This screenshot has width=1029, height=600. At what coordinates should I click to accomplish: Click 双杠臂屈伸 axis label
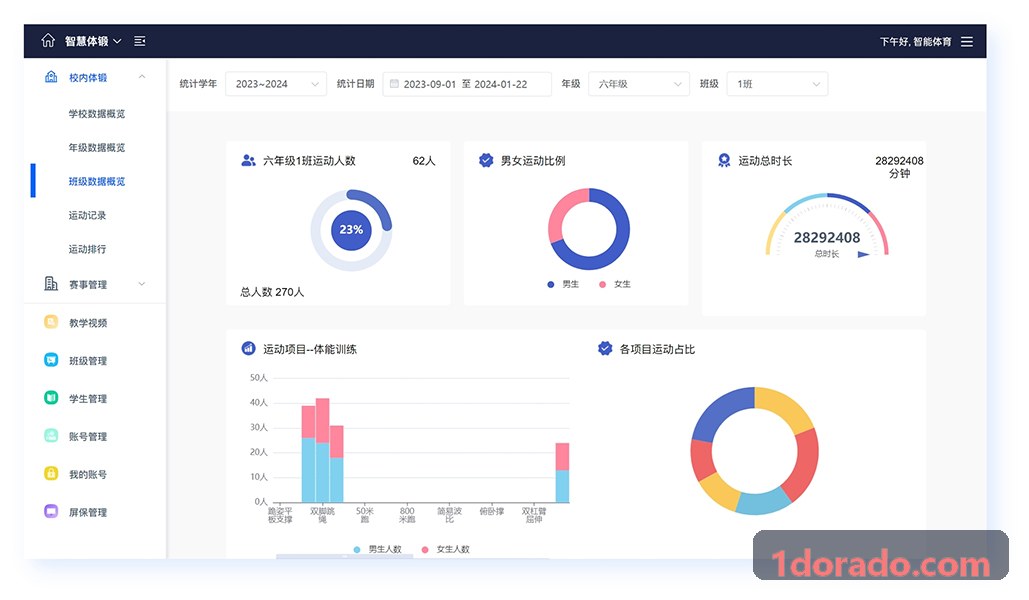534,515
